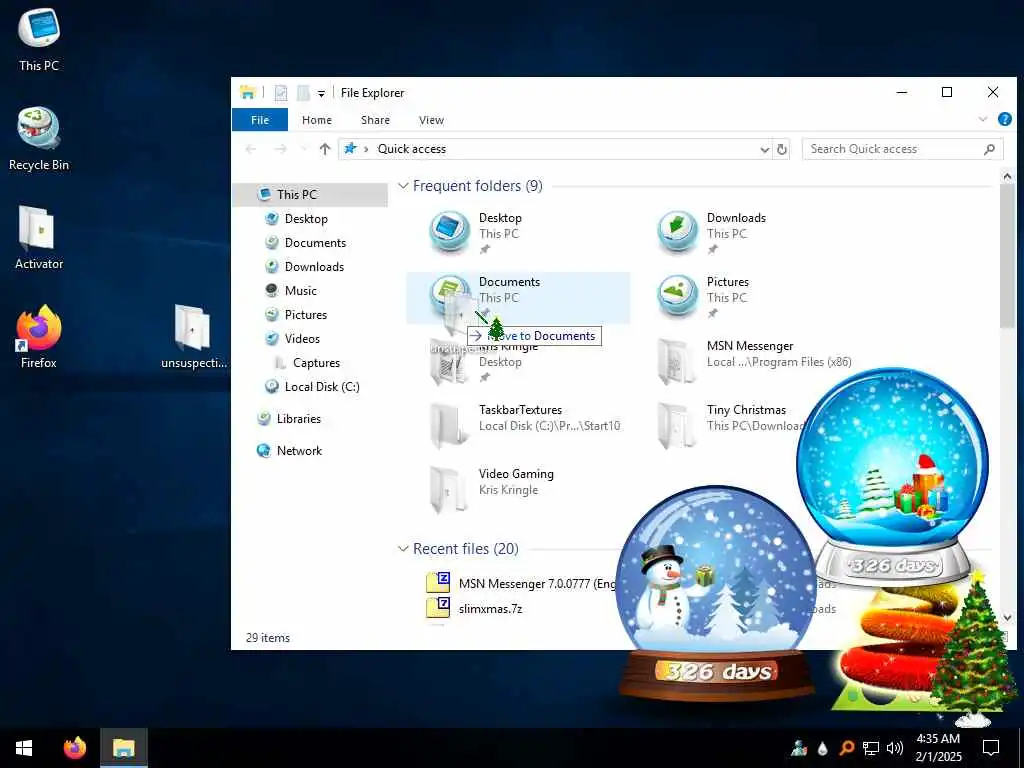Click the Properties icon in title bar
1024x768 pixels.
click(x=281, y=93)
